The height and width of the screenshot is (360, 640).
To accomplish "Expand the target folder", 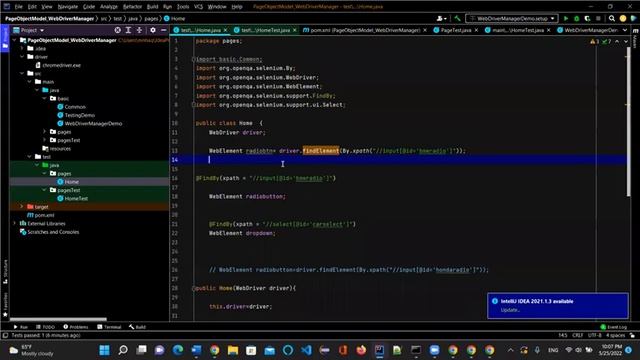I will coord(22,207).
